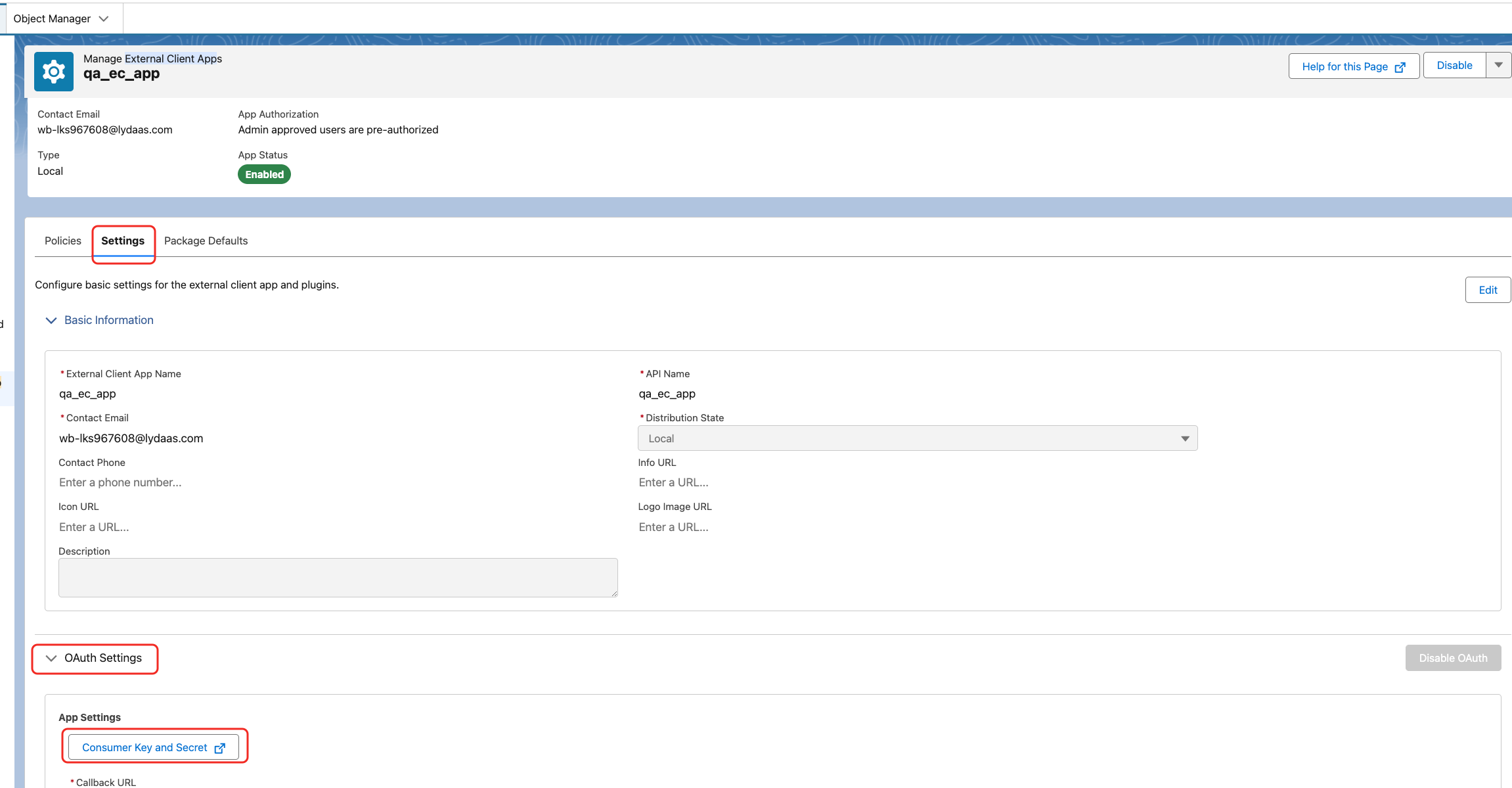
Task: Open Consumer Key and Secret link
Action: (x=145, y=747)
